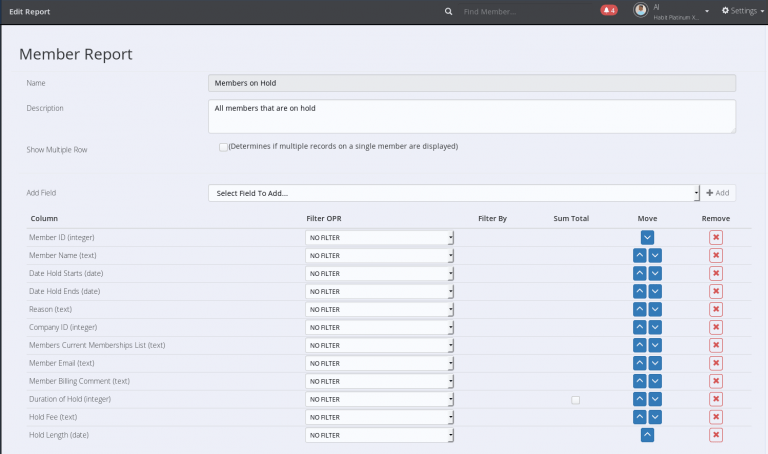Click the search magnifier icon
768x454 pixels.
[x=448, y=11]
